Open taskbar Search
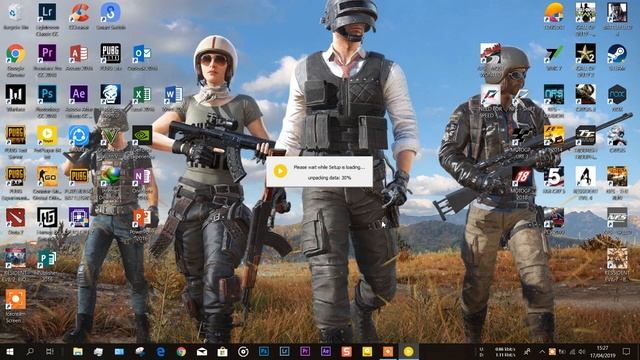Image resolution: width=640 pixels, height=360 pixels. click(x=30, y=351)
